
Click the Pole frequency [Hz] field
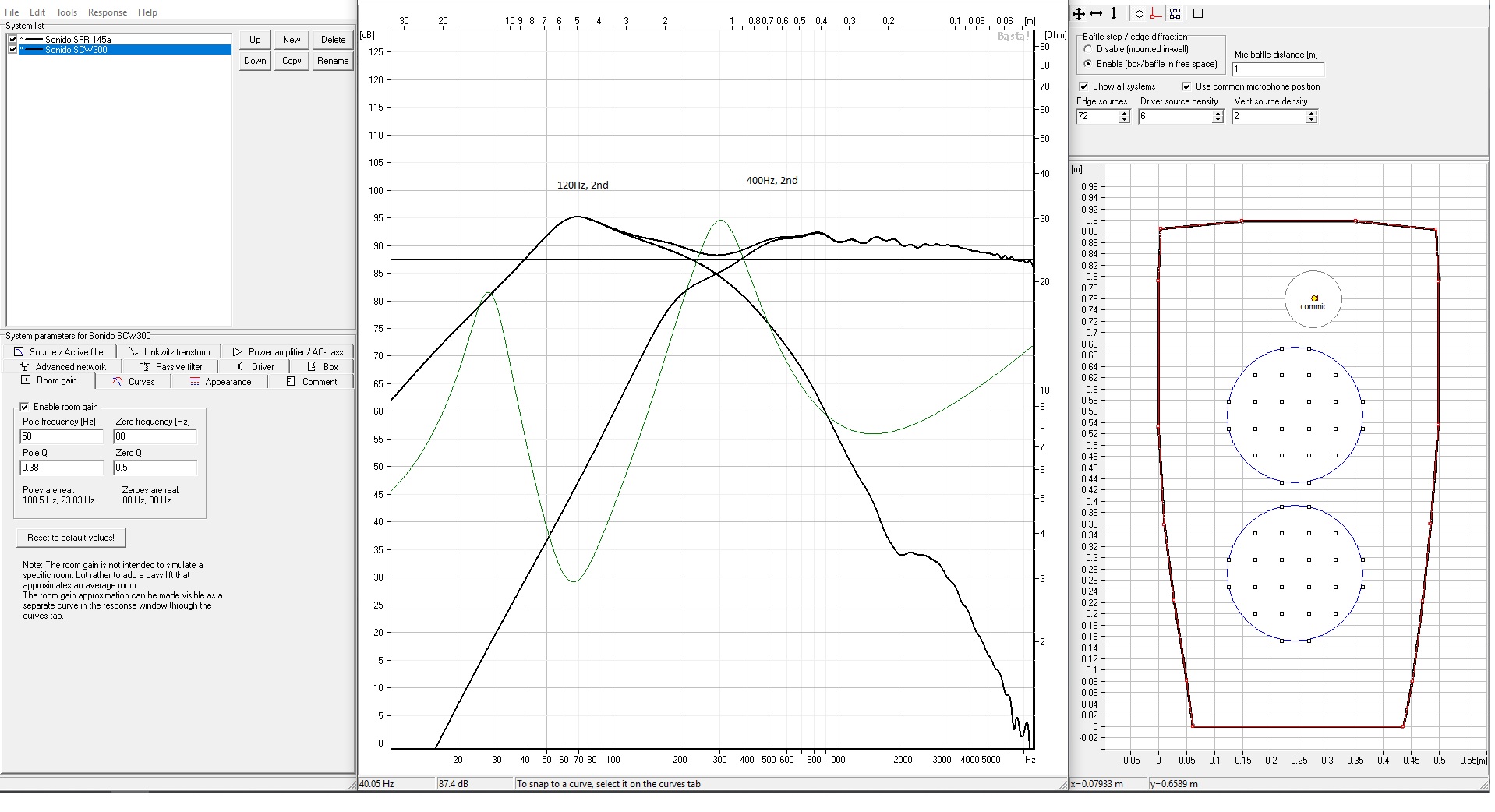click(x=62, y=436)
